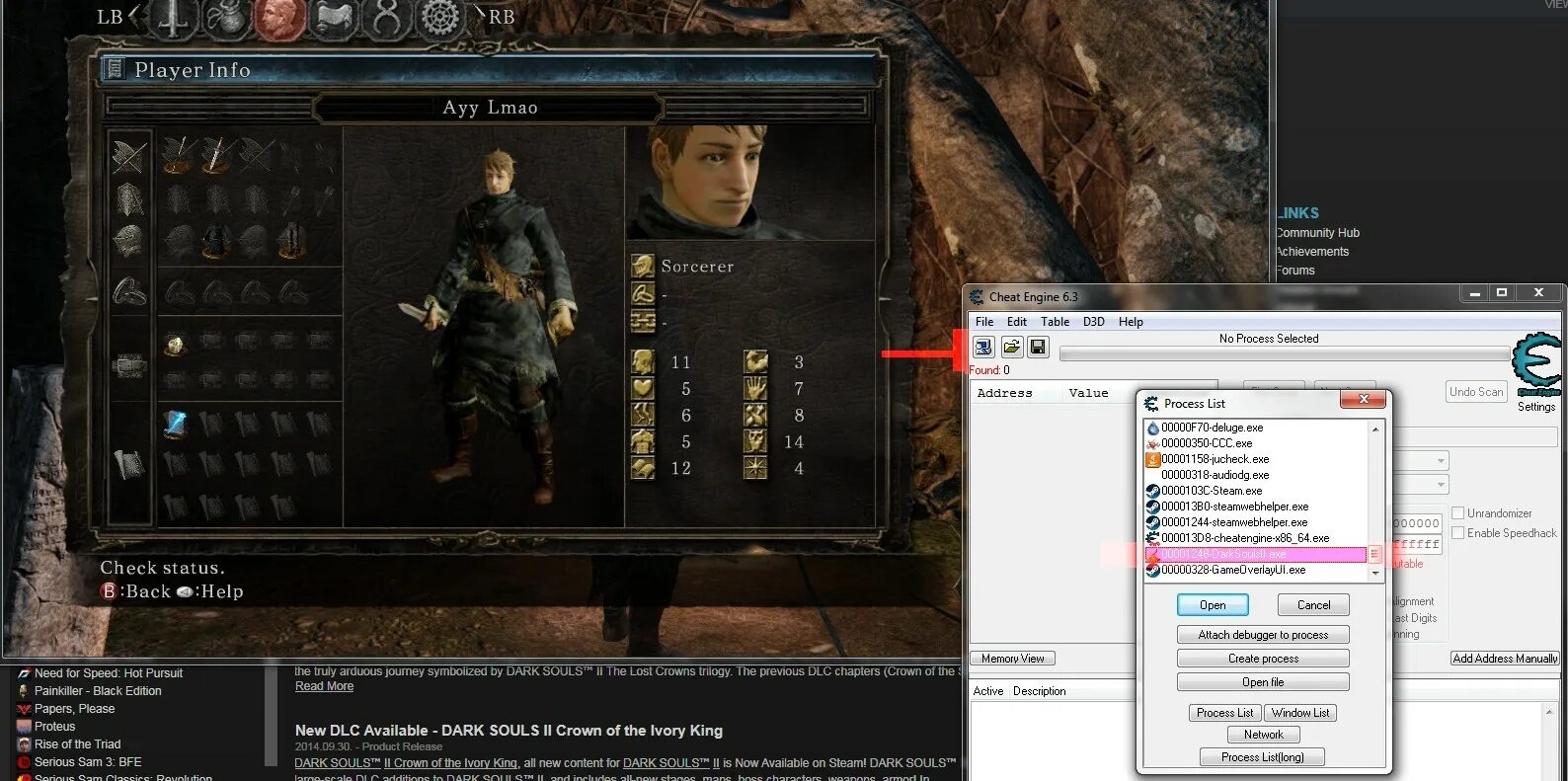Select 00001248-DarkSoulsII.exe highlighted process
The image size is (1568, 781).
point(1255,554)
